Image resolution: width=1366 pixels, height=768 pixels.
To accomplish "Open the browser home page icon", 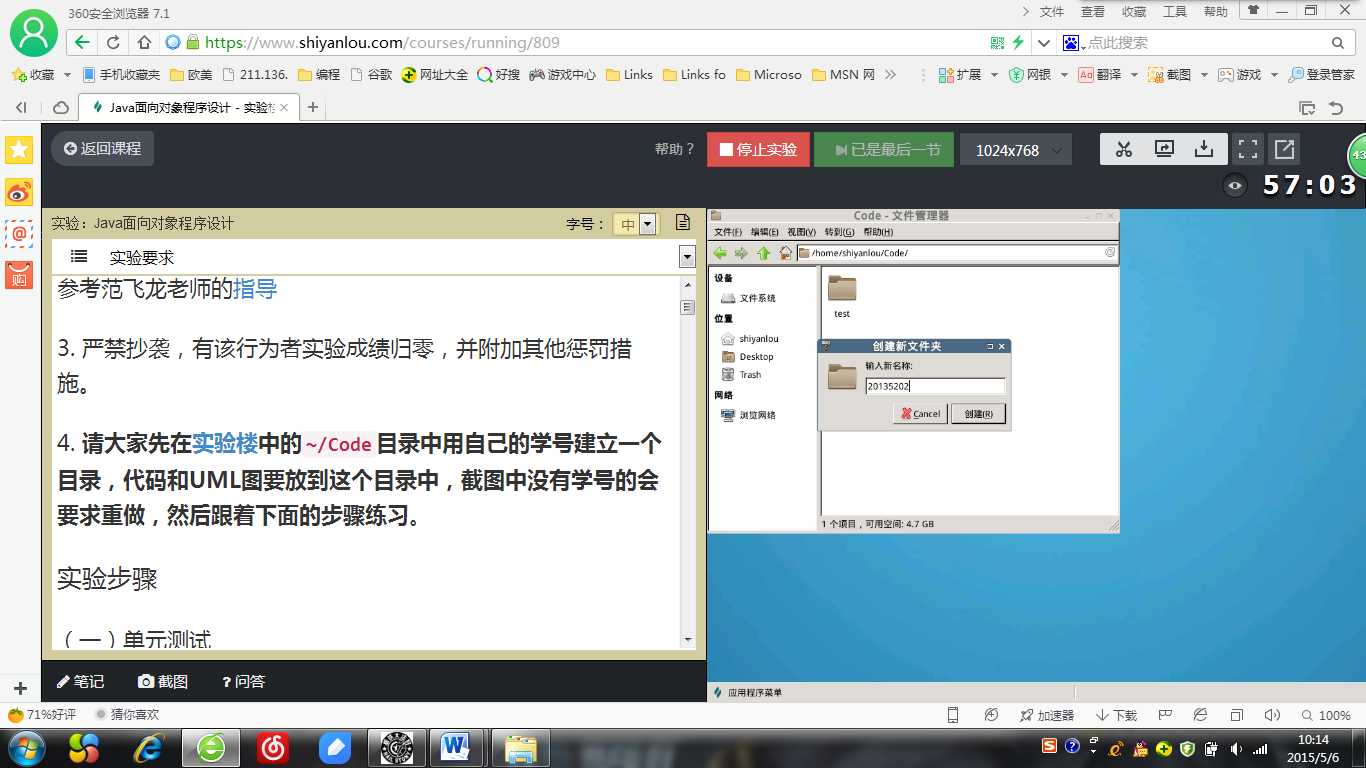I will coord(144,42).
